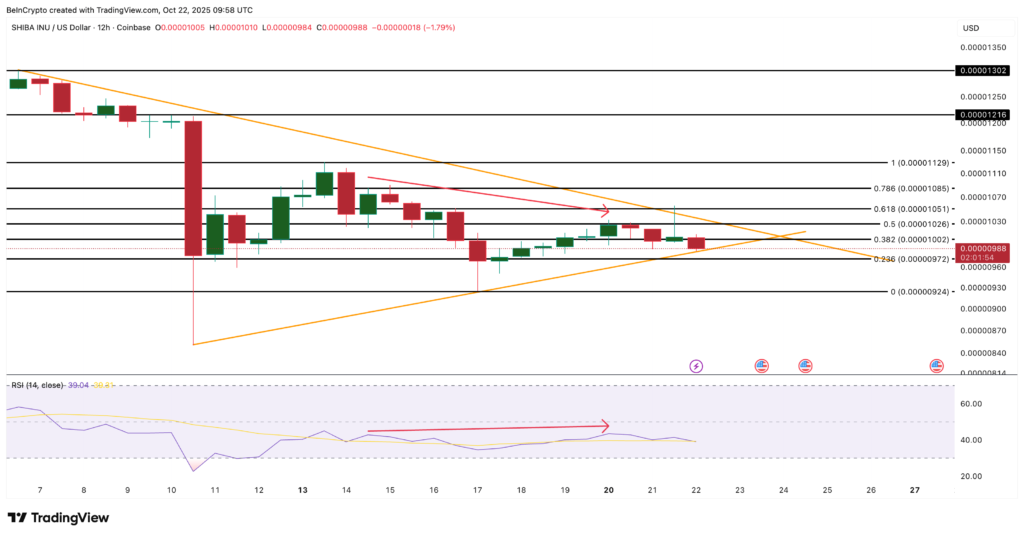Click the red arrowhead on the price chart
This screenshot has width=1024, height=537.
[x=603, y=211]
